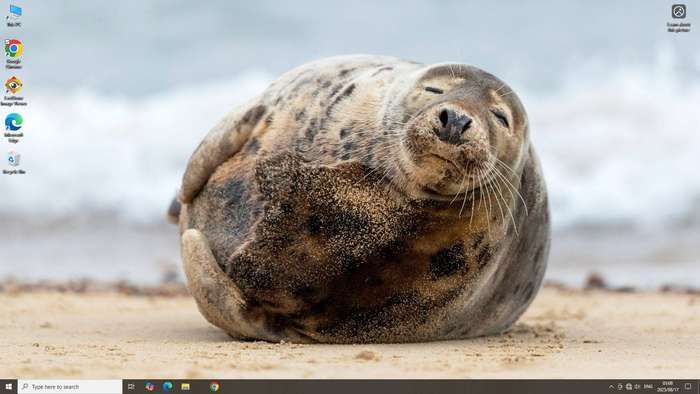Expand the hidden system tray icons
The width and height of the screenshot is (700, 394).
(x=611, y=386)
